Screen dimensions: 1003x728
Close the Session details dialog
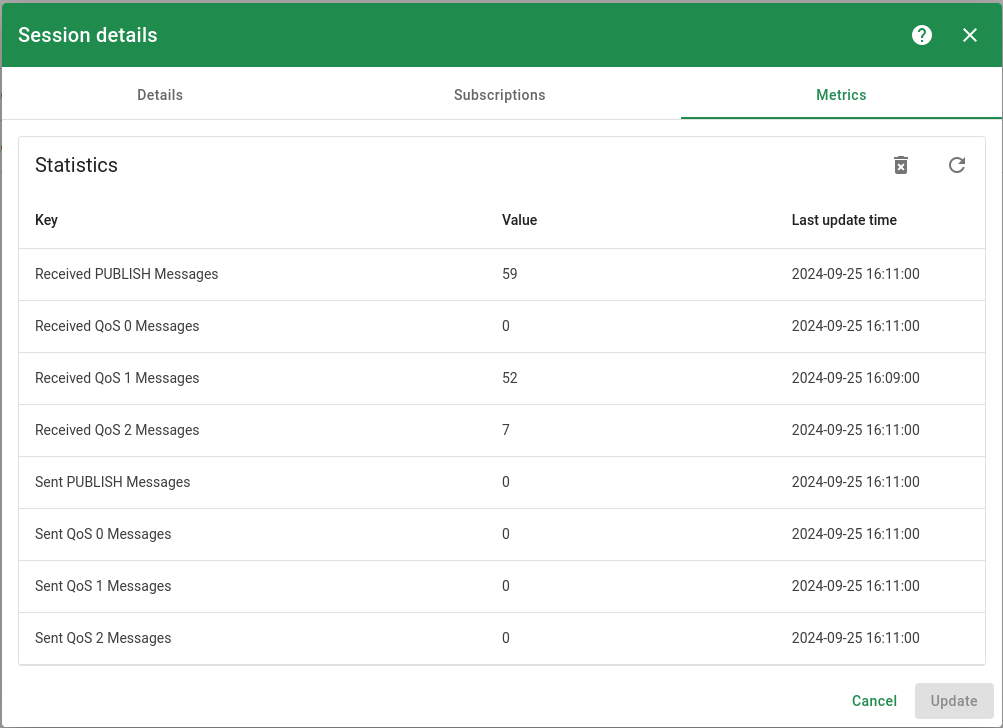pyautogui.click(x=970, y=35)
